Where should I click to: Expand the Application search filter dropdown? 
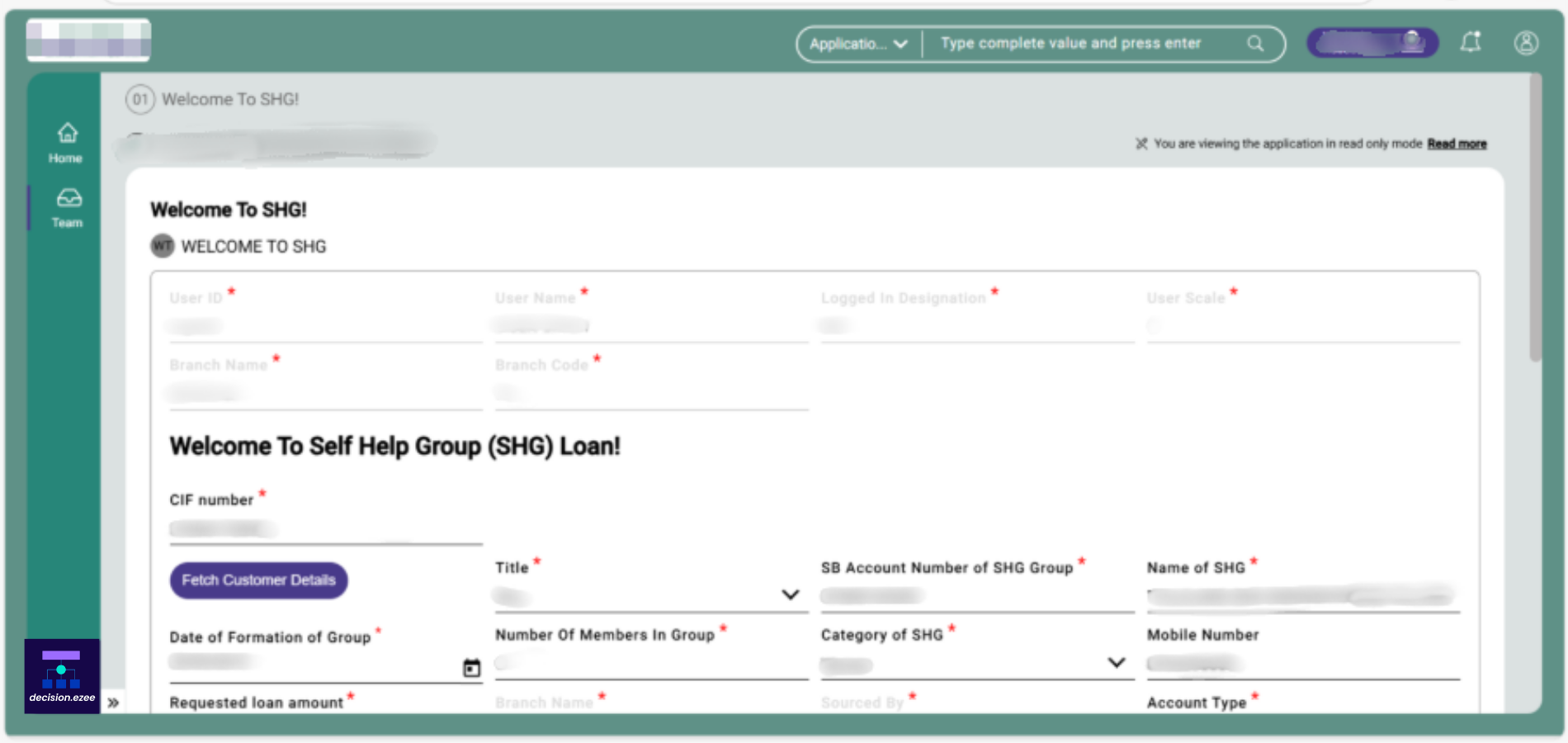[901, 45]
